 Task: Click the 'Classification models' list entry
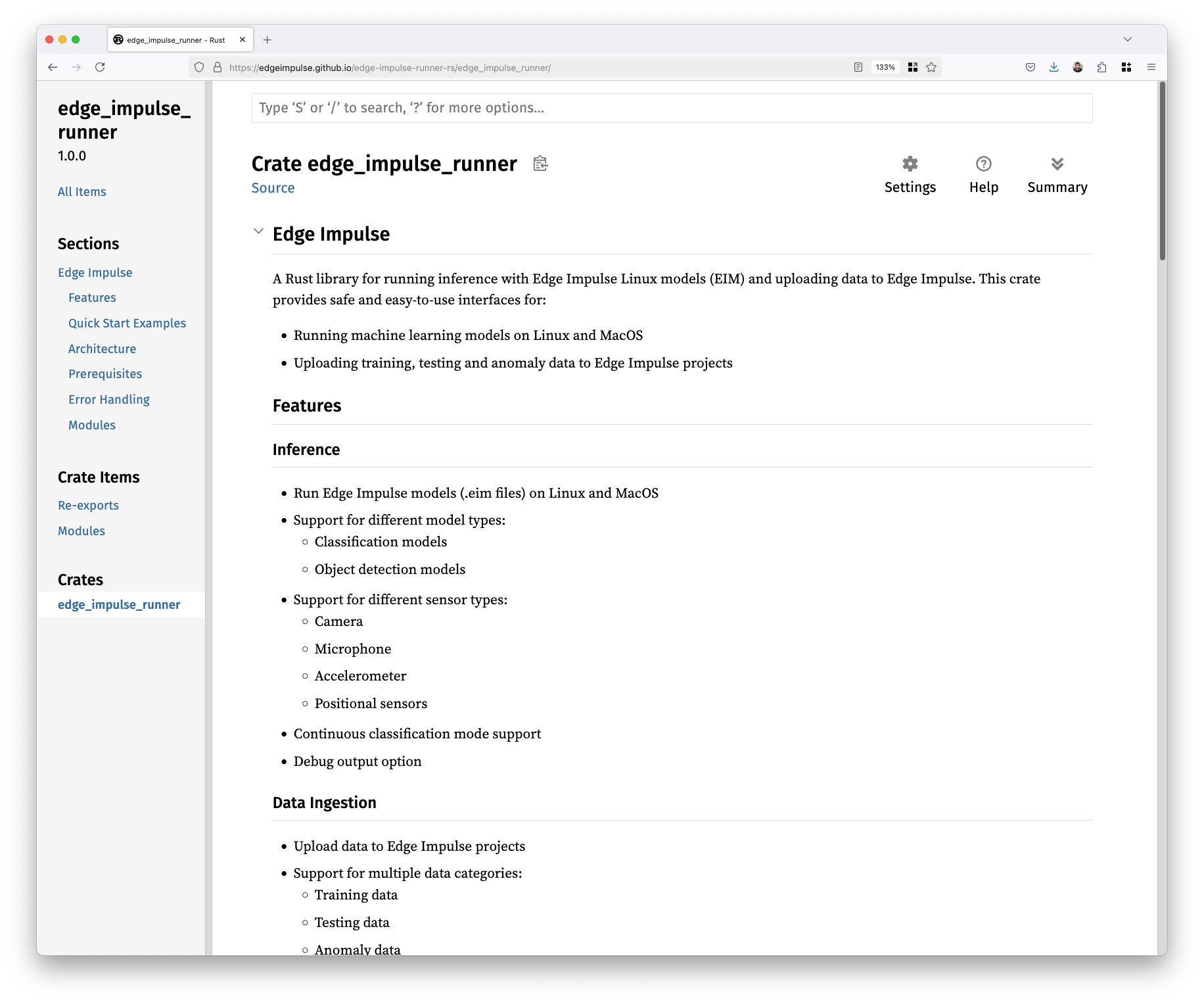pyautogui.click(x=381, y=542)
